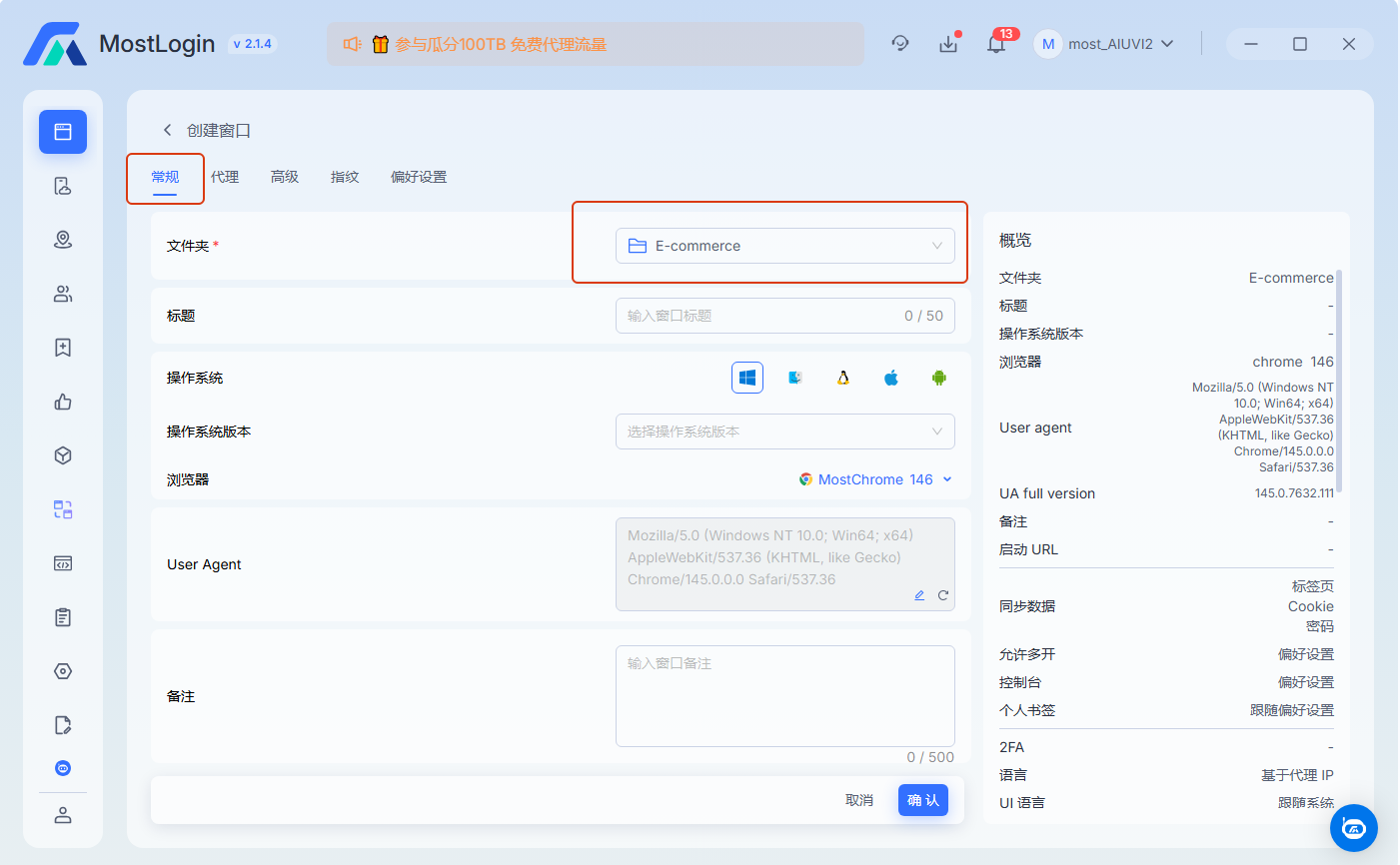Open the MostChrome 146 browser dropdown
Viewport: 1400px width, 865px height.
(x=876, y=479)
